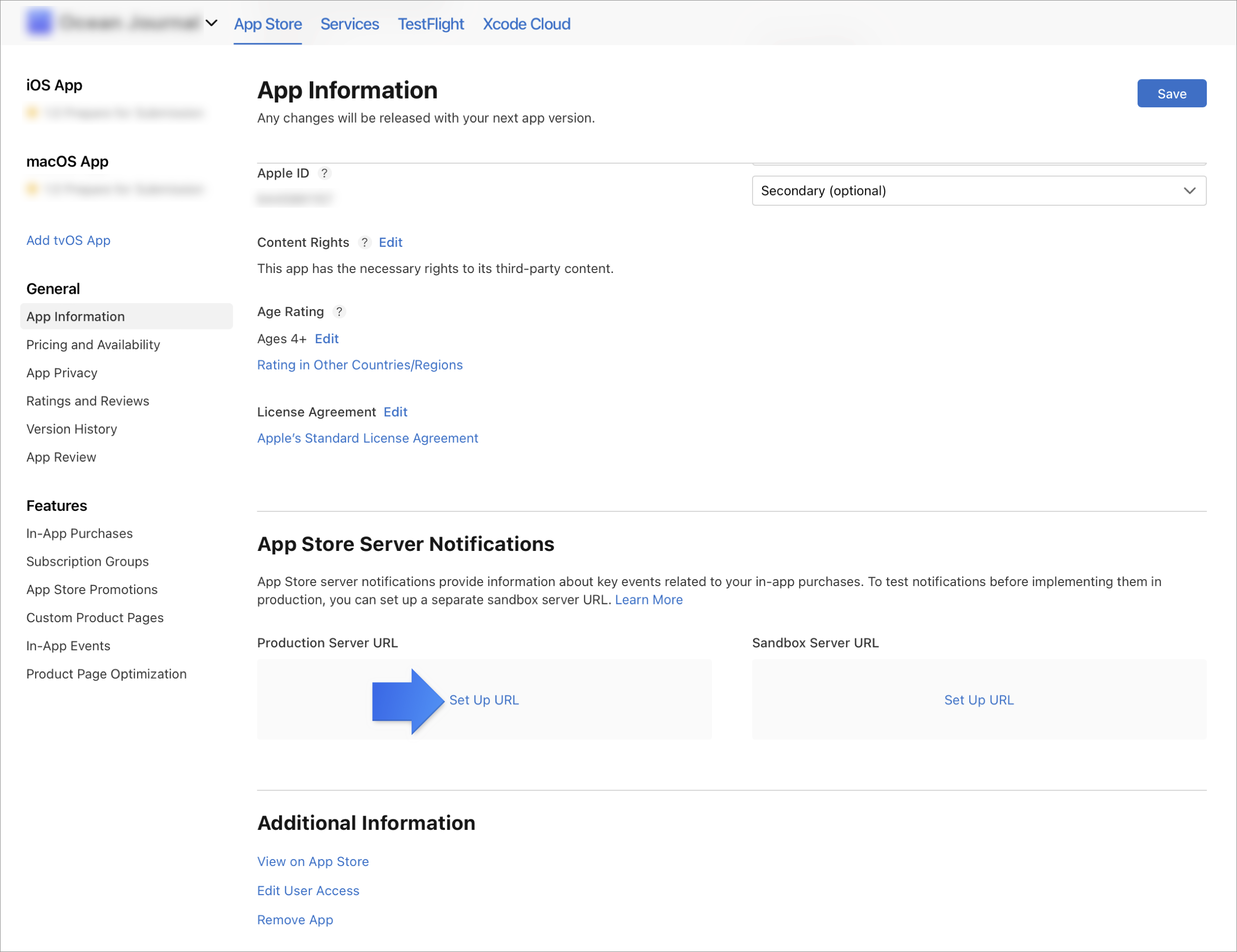Open Subscription Groups settings

[87, 561]
